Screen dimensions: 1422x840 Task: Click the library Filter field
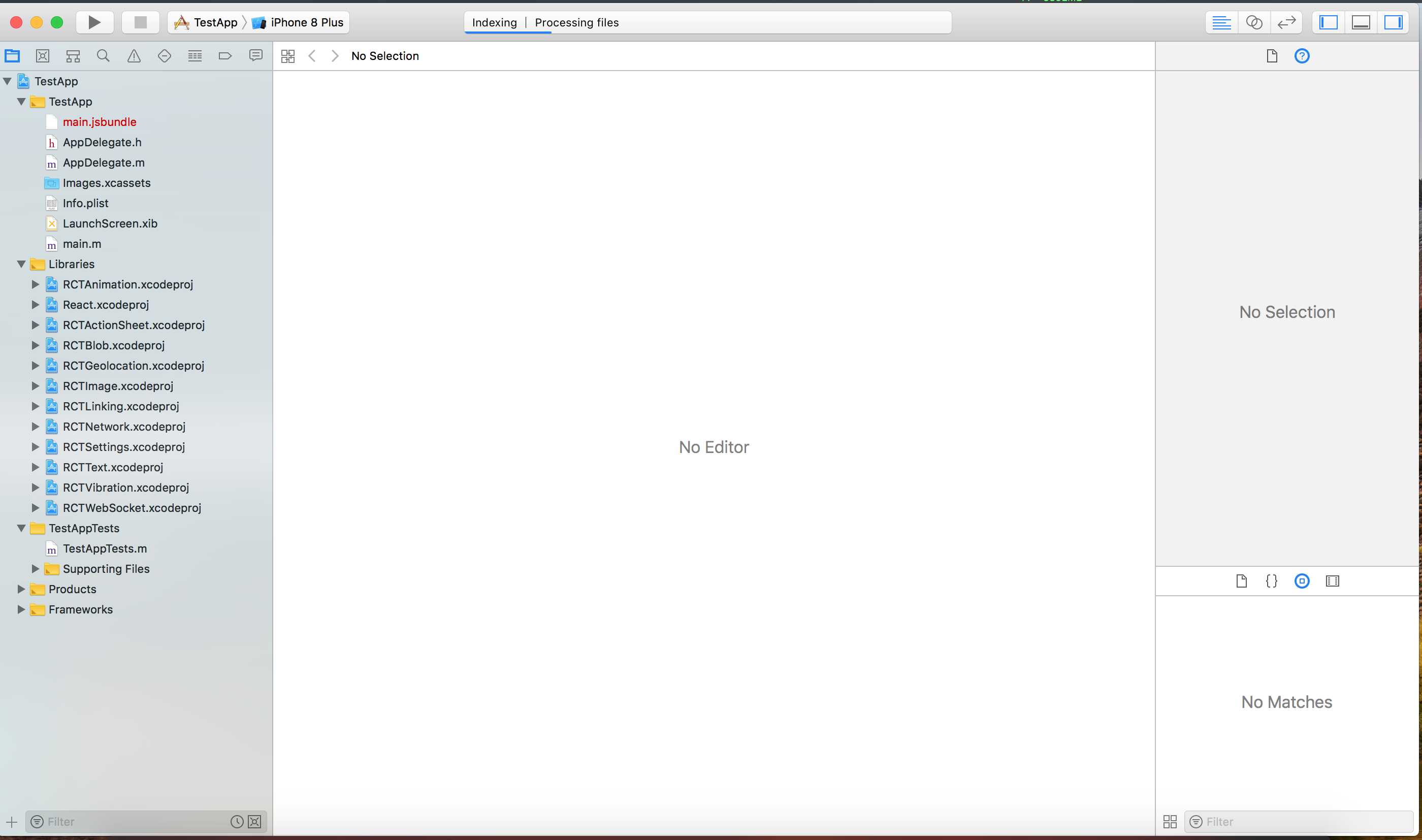pos(1299,821)
